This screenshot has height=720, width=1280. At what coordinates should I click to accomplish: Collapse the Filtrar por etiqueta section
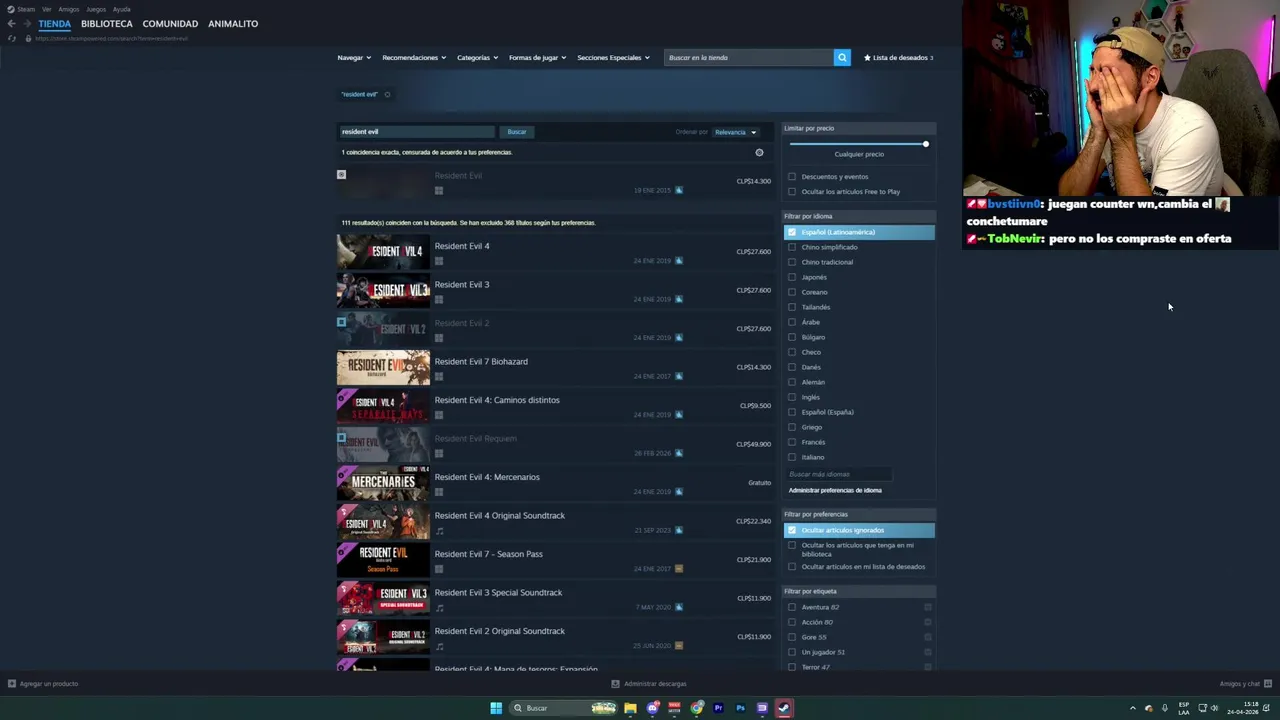click(859, 591)
